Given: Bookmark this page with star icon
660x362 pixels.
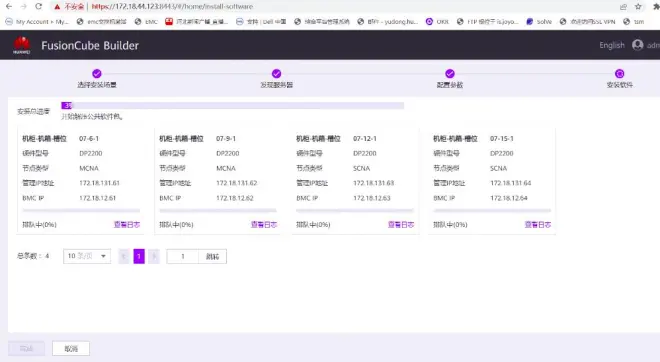Looking at the screenshot, I should point(638,6).
